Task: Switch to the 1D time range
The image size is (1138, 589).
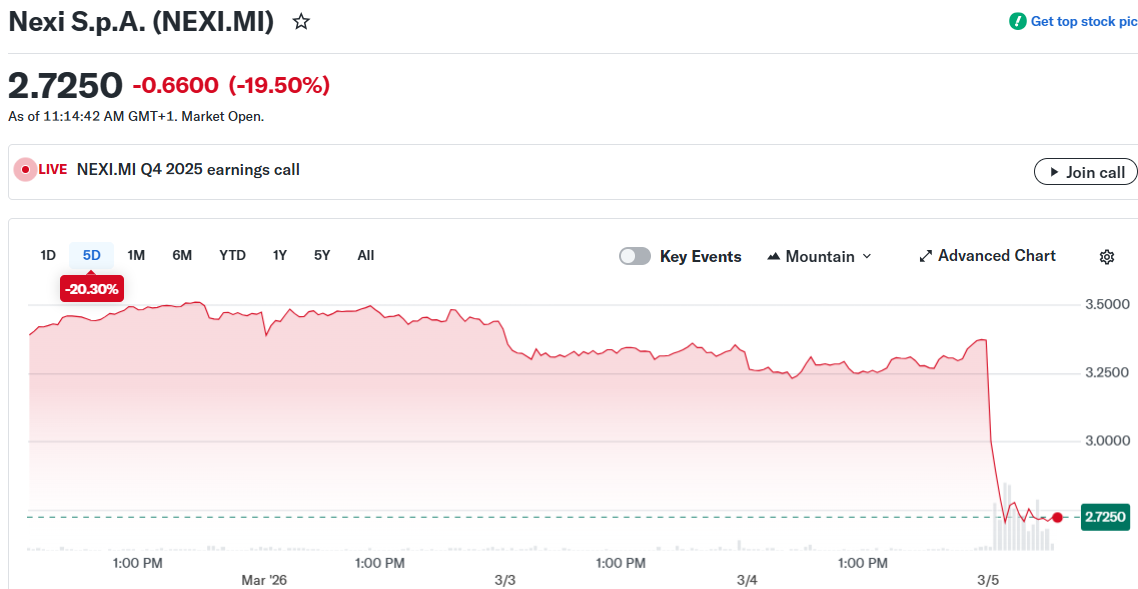Action: 47,255
